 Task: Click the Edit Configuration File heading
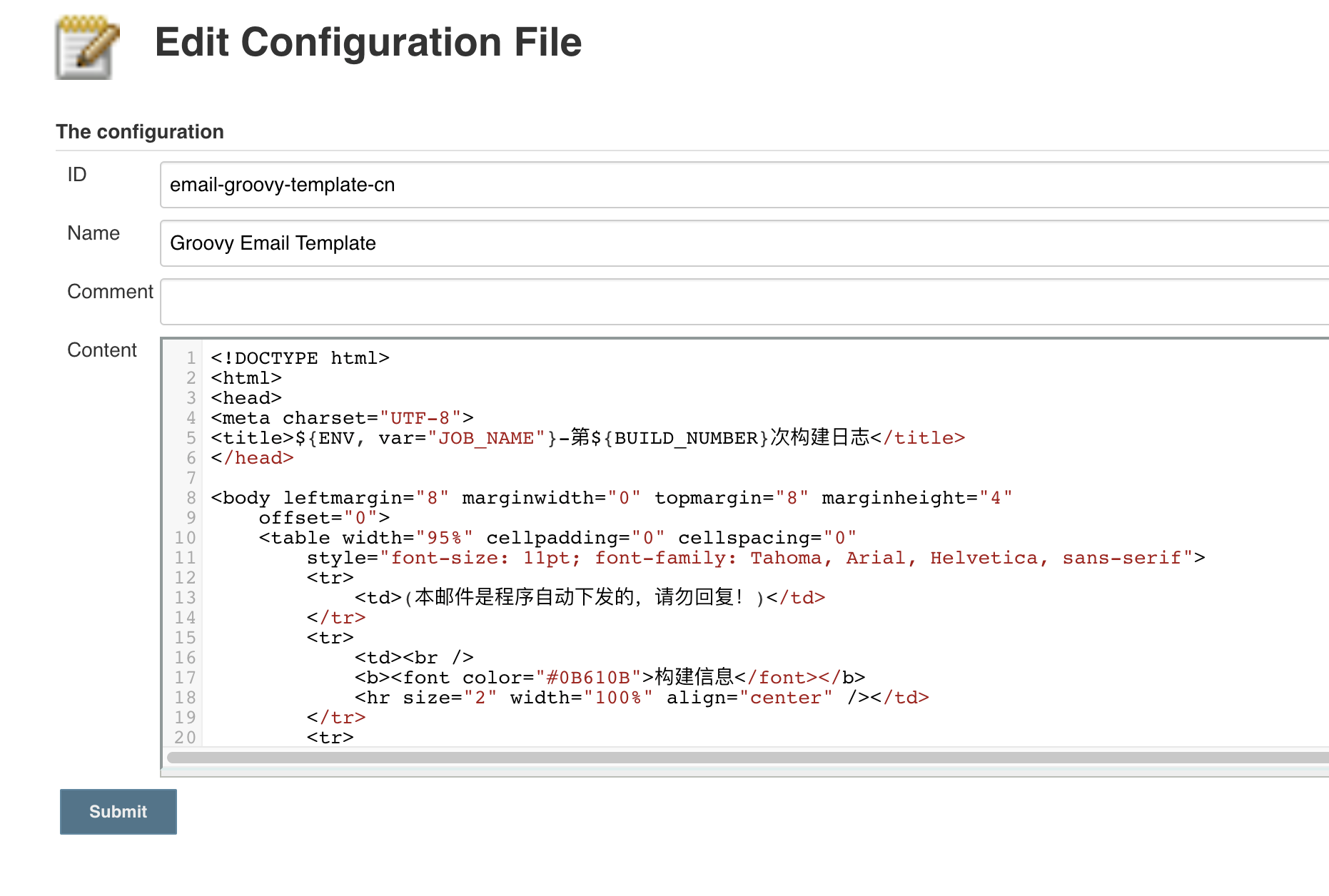(368, 42)
